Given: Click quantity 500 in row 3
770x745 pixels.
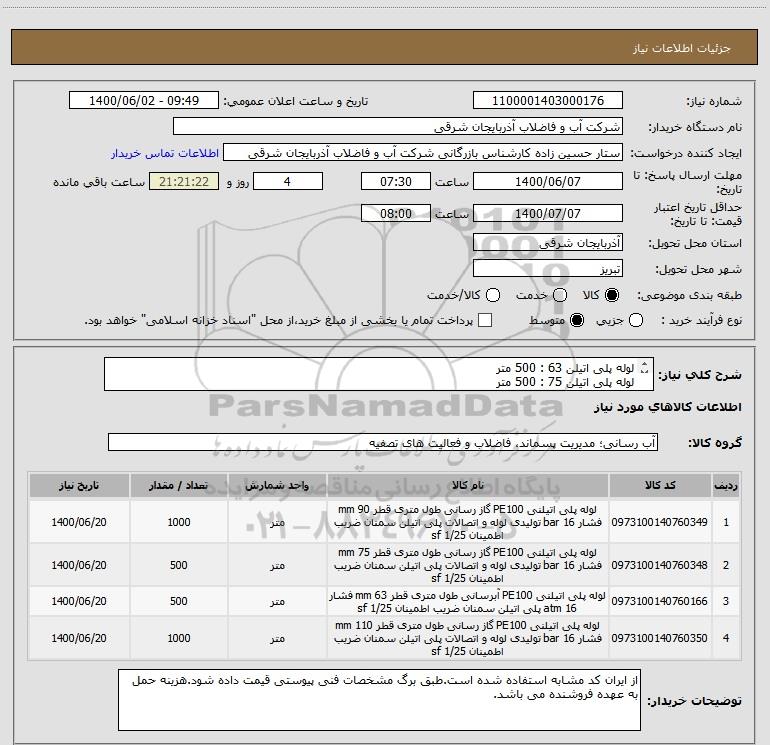Looking at the screenshot, I should click(179, 601).
